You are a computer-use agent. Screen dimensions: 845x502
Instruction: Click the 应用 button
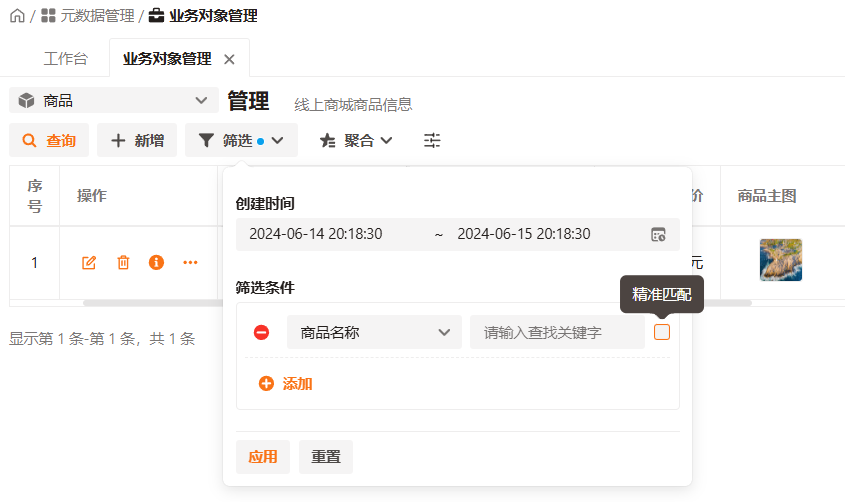[x=263, y=456]
